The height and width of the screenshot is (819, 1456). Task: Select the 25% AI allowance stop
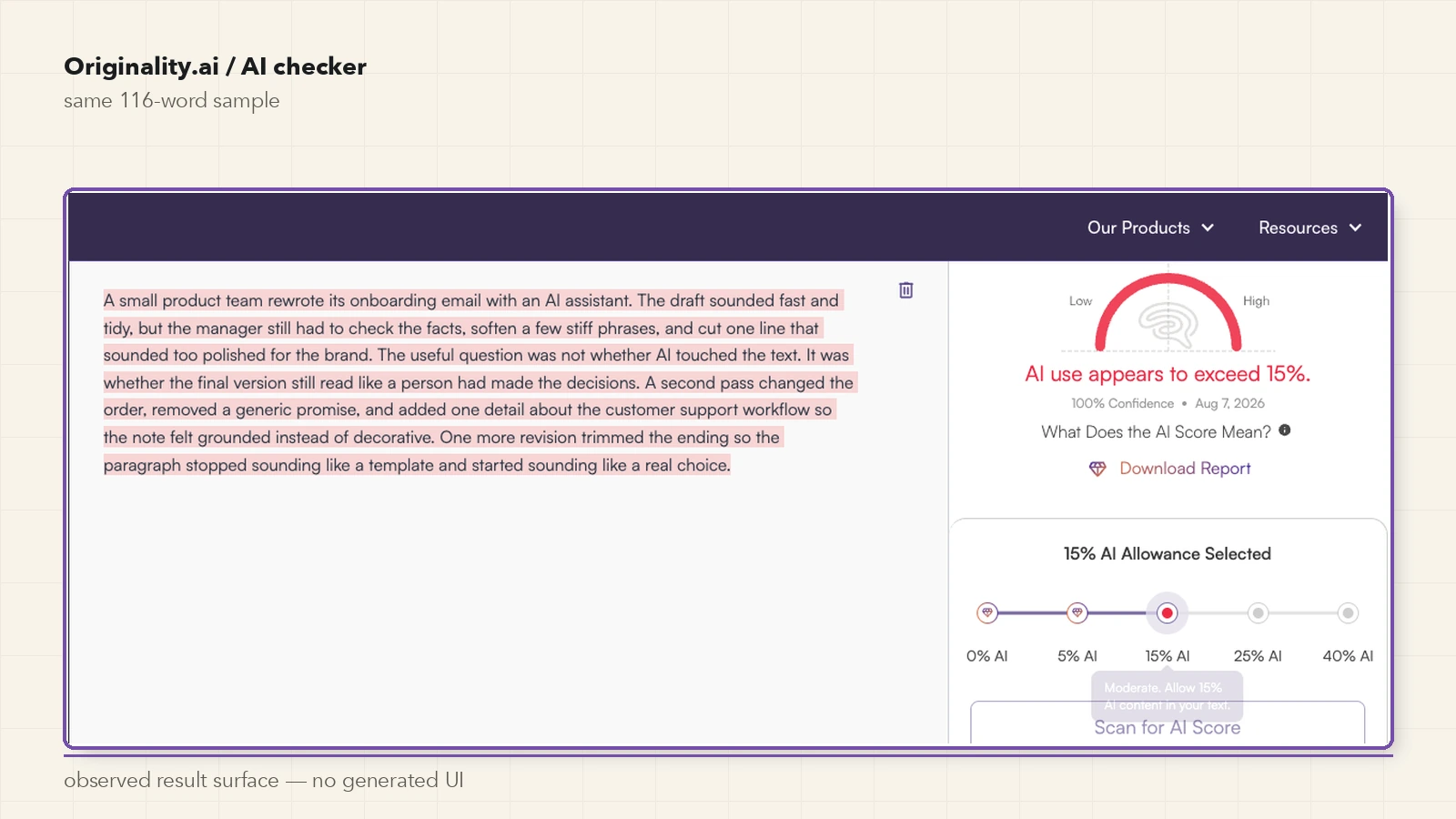(1258, 613)
